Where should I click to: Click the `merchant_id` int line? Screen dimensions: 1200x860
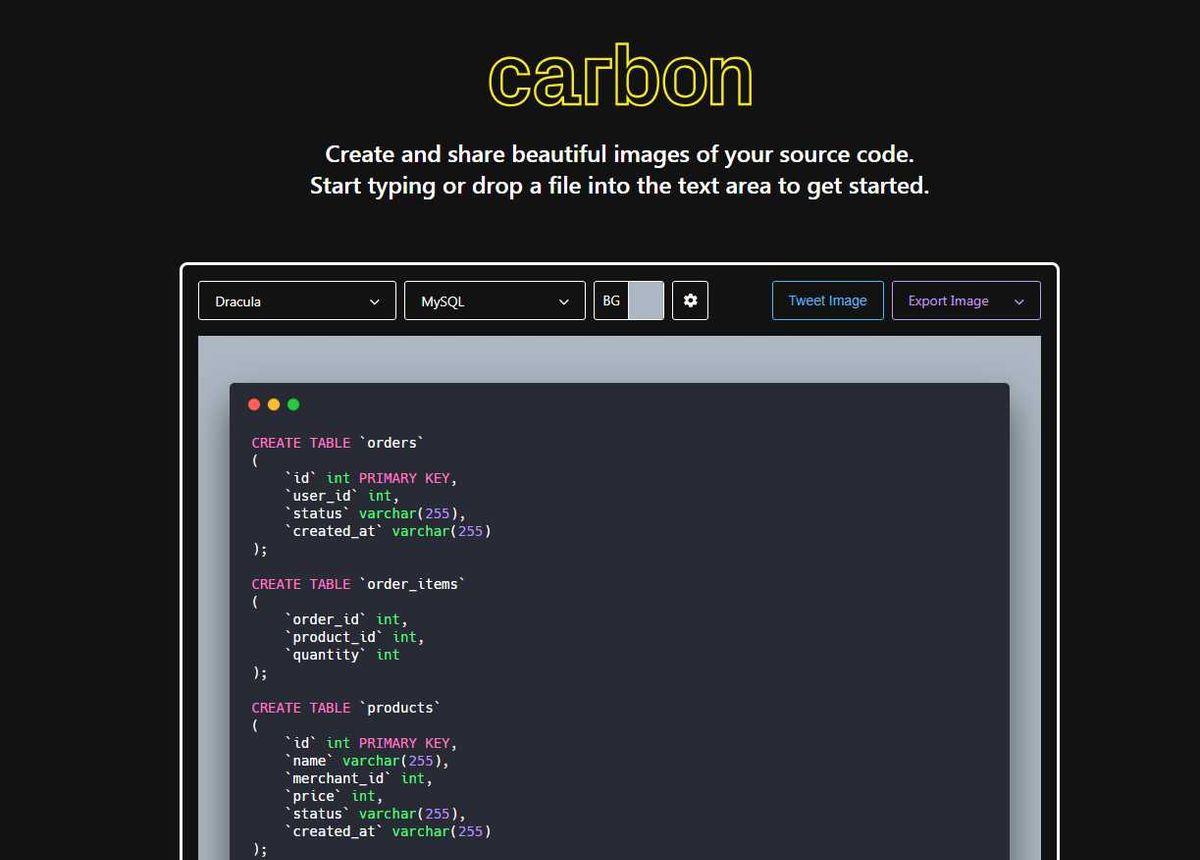coord(358,778)
